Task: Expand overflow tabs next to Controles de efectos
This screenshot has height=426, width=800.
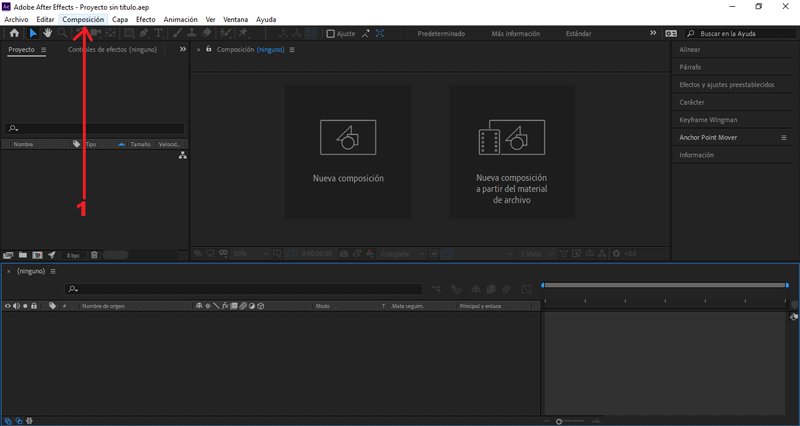Action: (x=182, y=49)
